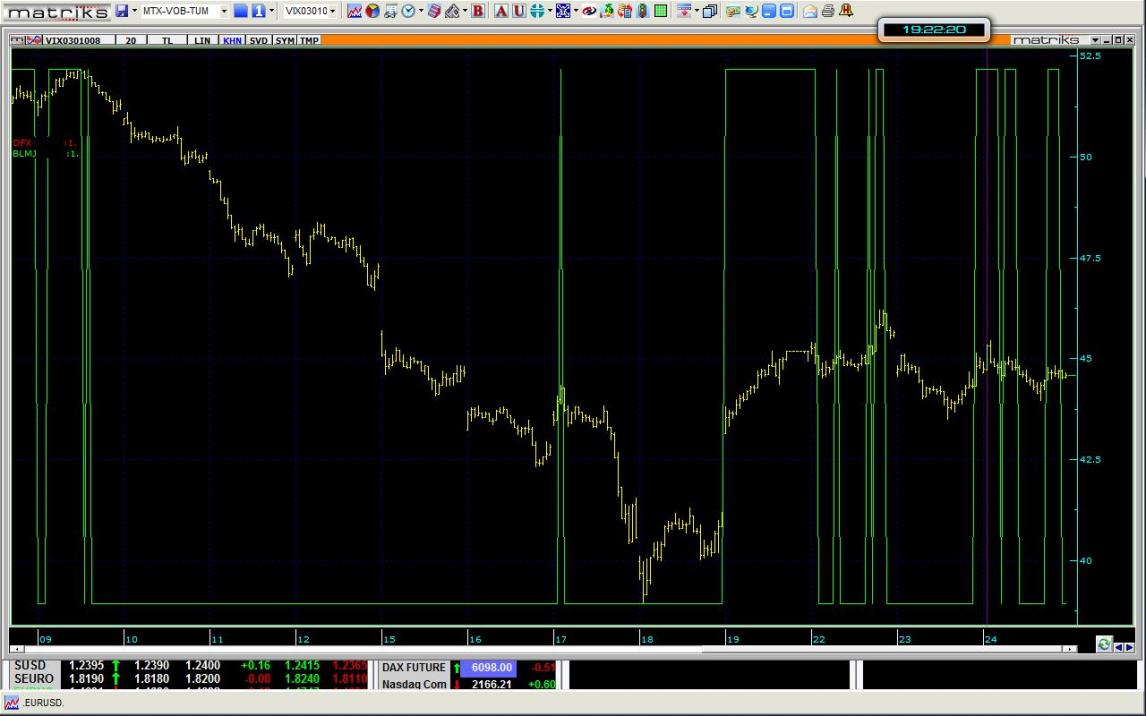Open the chart window menu arrow
Image resolution: width=1146 pixels, height=716 pixels.
point(1096,40)
